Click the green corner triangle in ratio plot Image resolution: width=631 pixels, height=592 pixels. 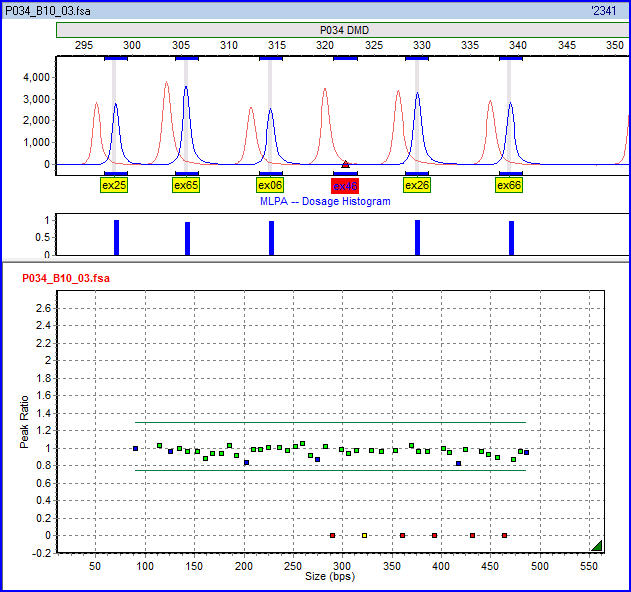596,545
